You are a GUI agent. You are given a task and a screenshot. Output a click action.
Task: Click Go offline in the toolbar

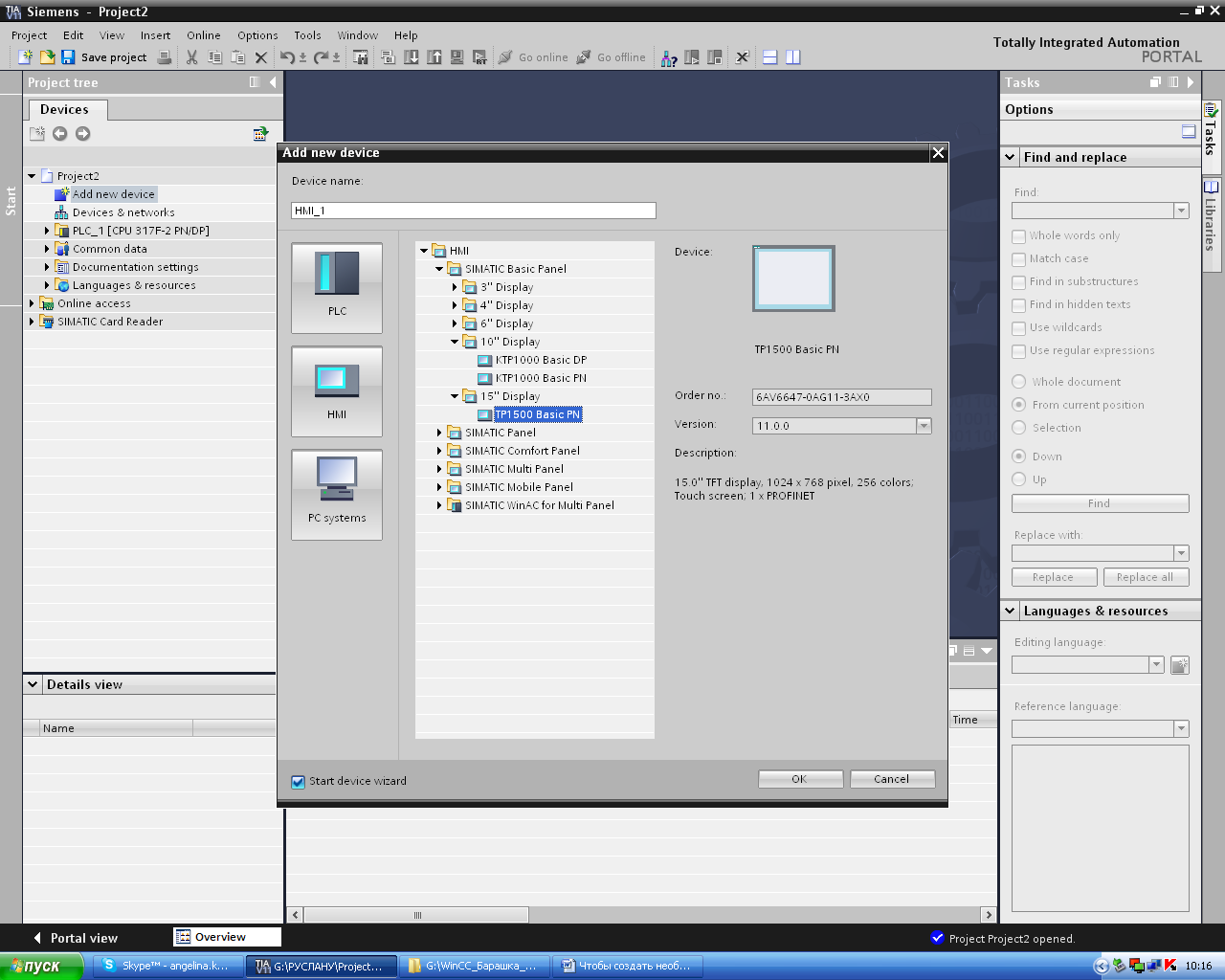[x=611, y=57]
